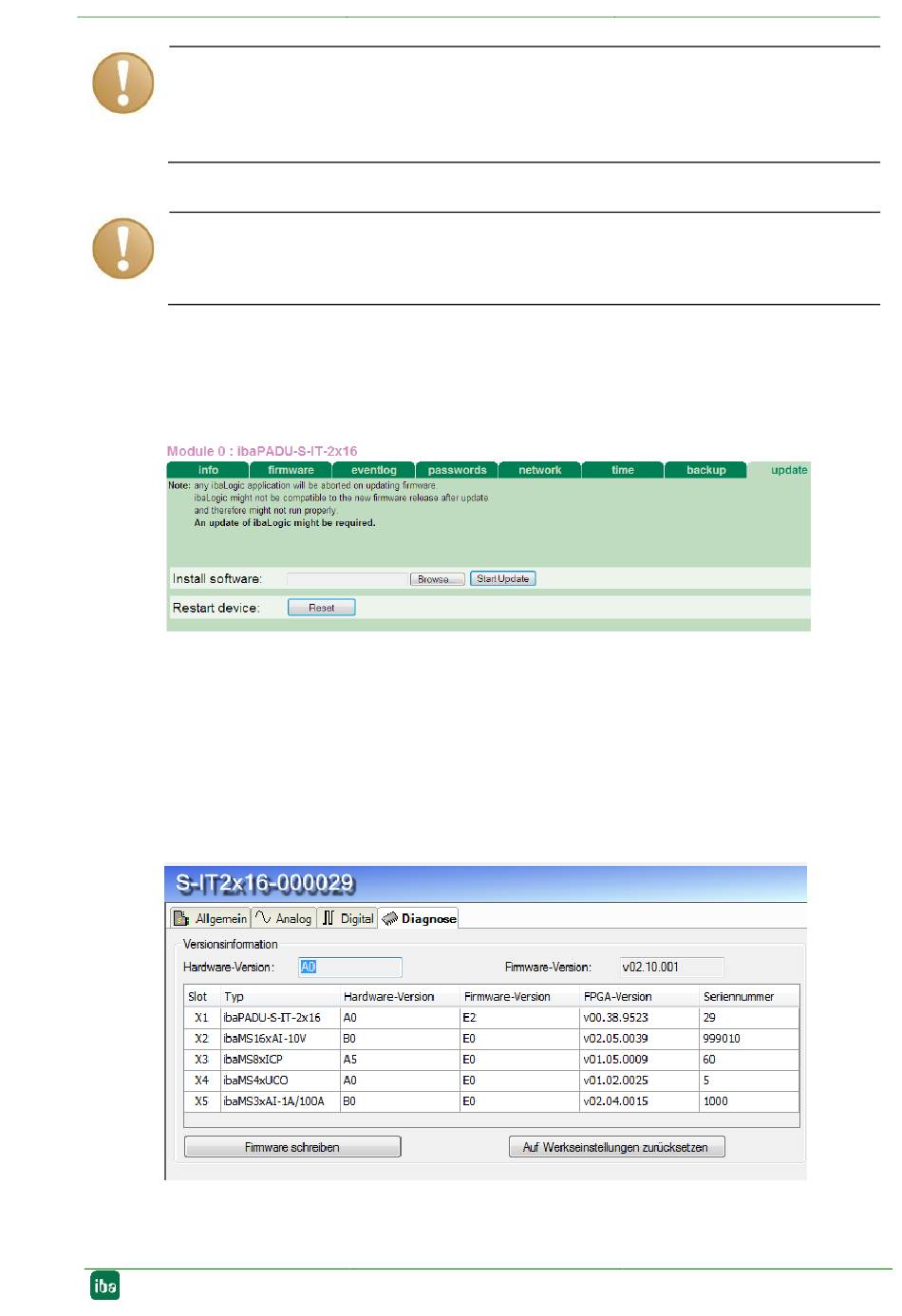Open the info tab
Image resolution: width=902 pixels, height=1316 pixels.
pos(208,470)
